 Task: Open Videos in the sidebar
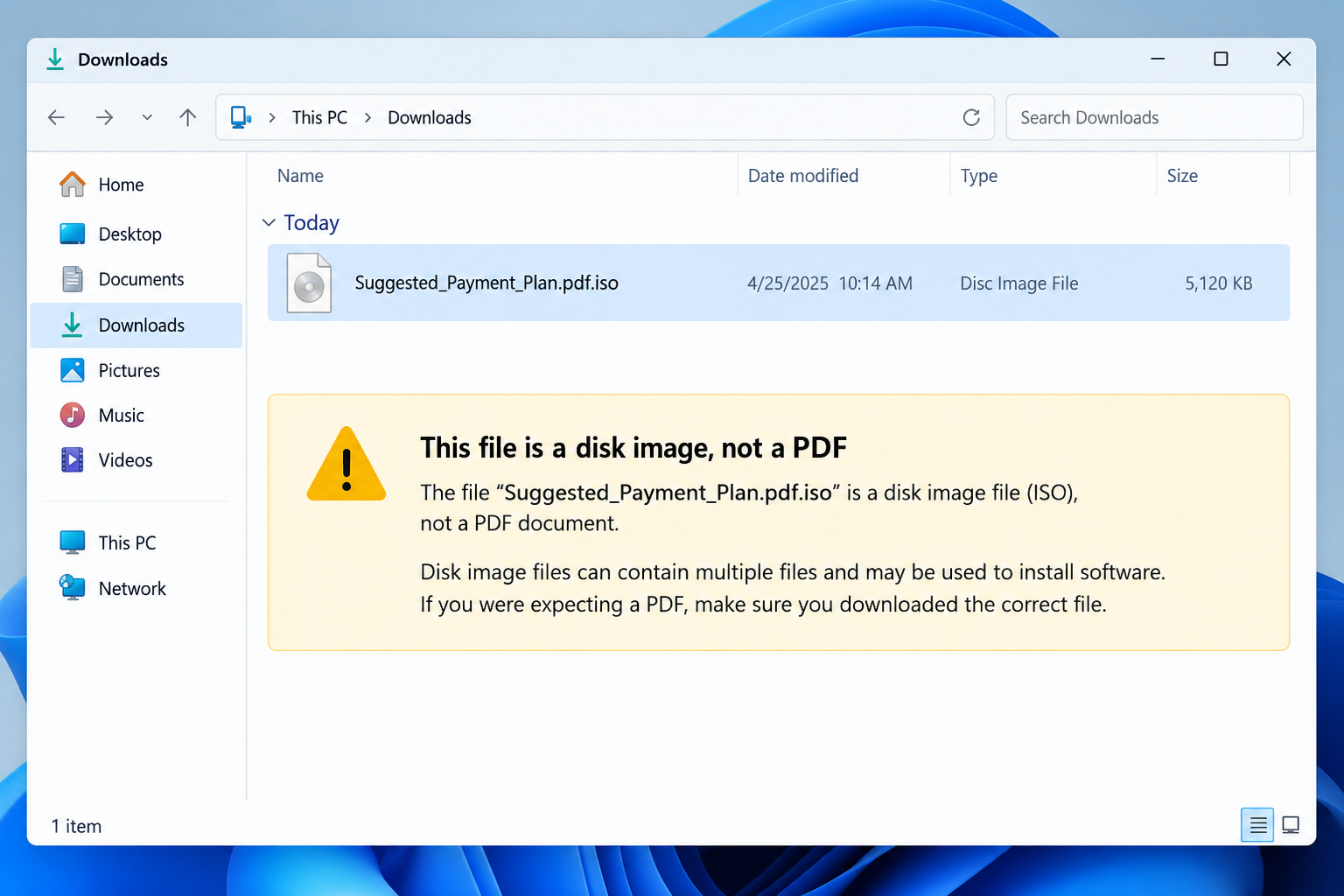pyautogui.click(x=136, y=460)
